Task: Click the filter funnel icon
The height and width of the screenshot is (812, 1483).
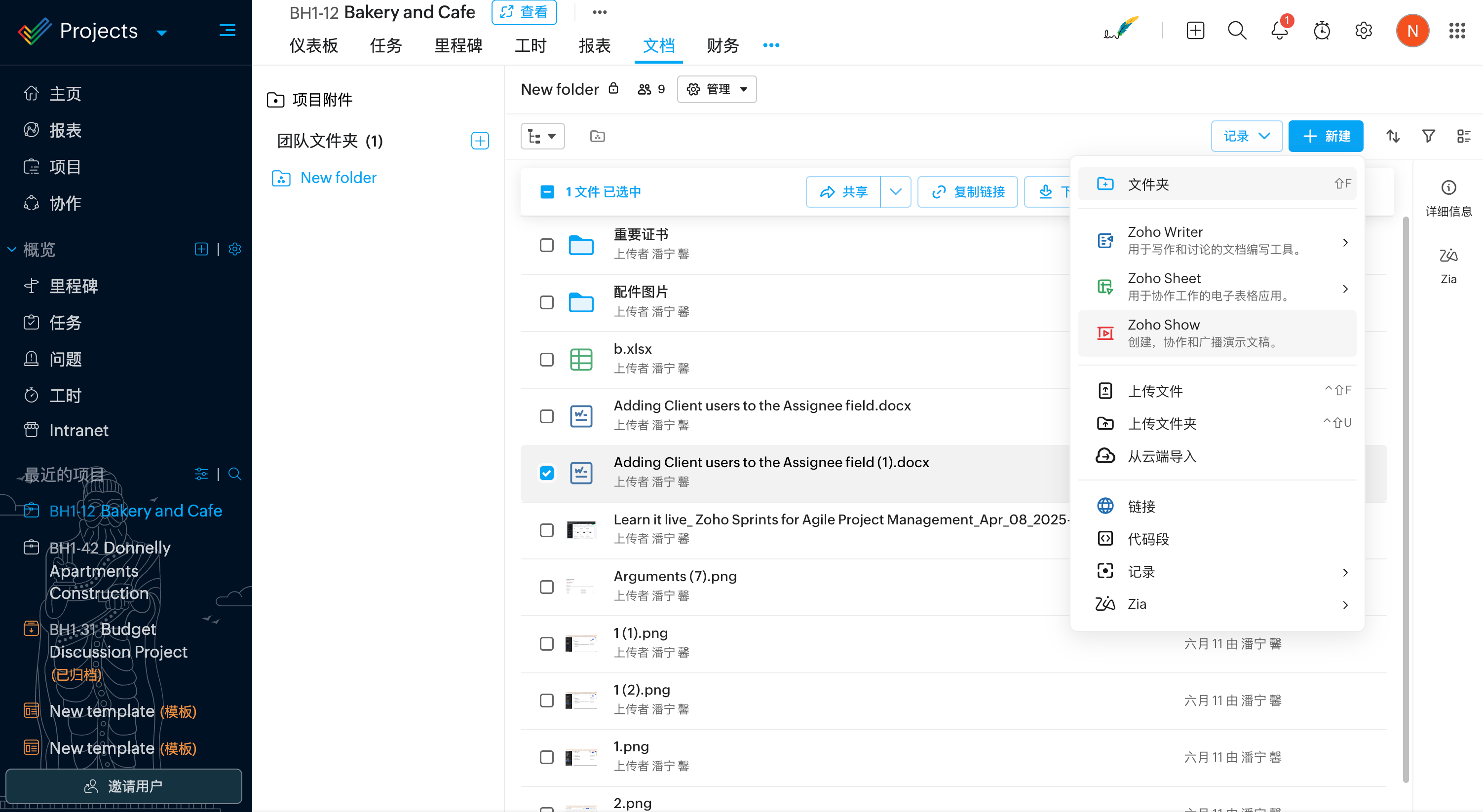Action: [x=1428, y=136]
